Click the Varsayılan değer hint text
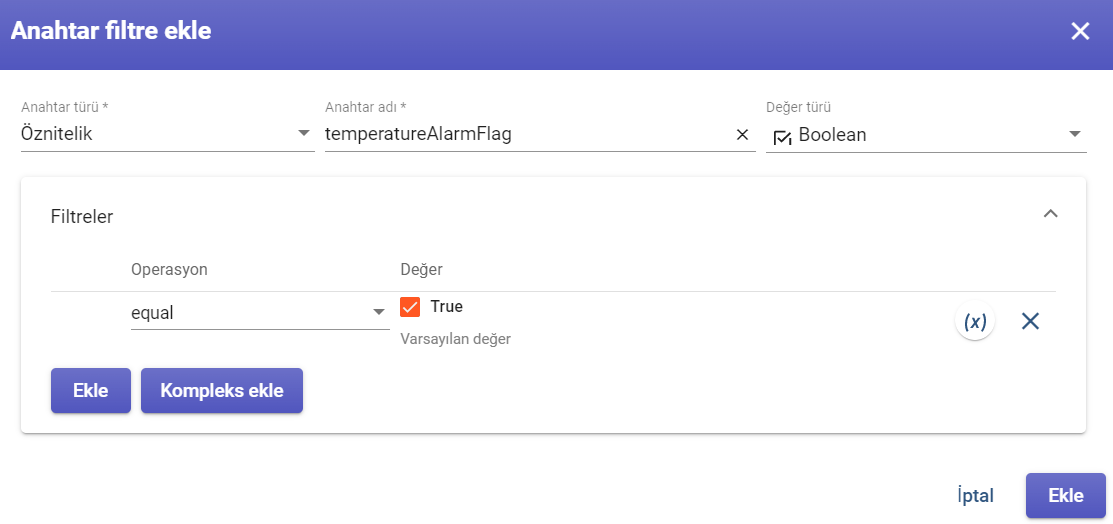The image size is (1113, 524). [456, 339]
